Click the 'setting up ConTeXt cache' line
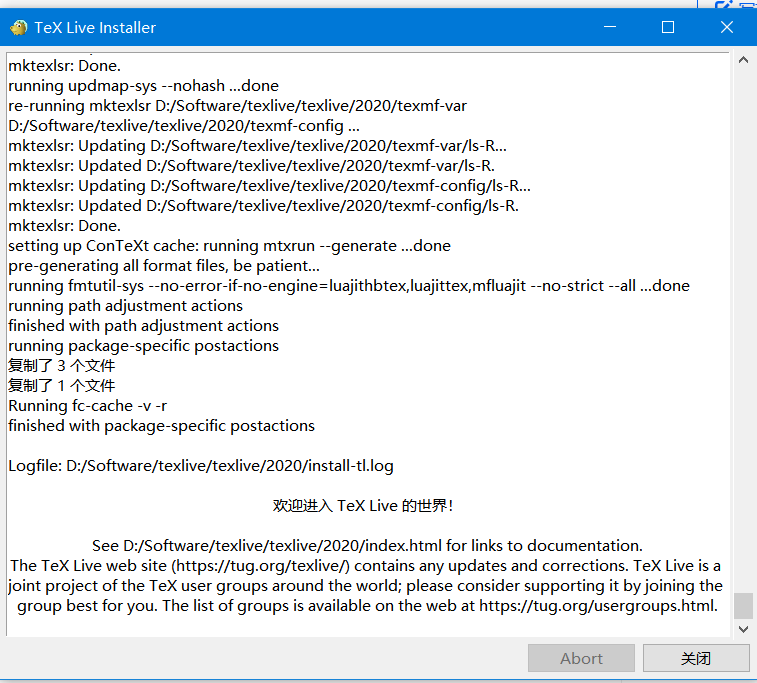The height and width of the screenshot is (683, 757). click(x=229, y=246)
